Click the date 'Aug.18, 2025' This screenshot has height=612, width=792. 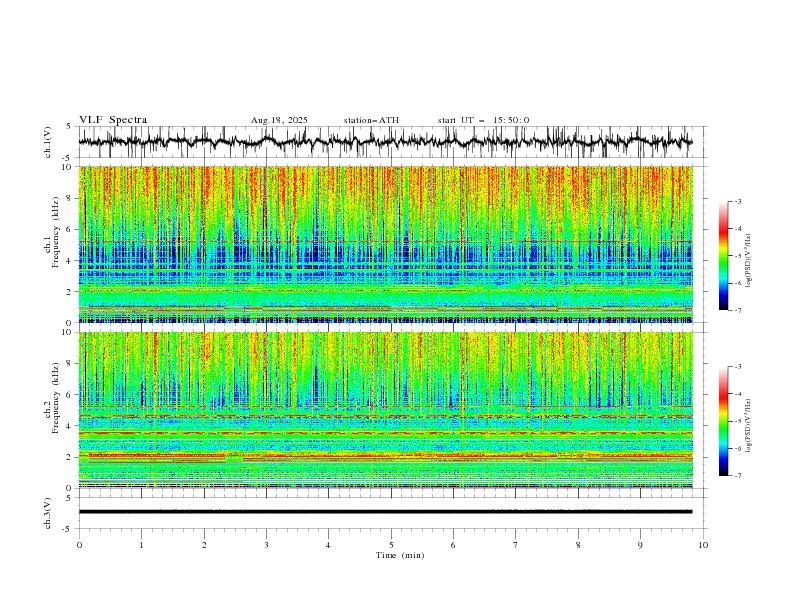click(279, 120)
